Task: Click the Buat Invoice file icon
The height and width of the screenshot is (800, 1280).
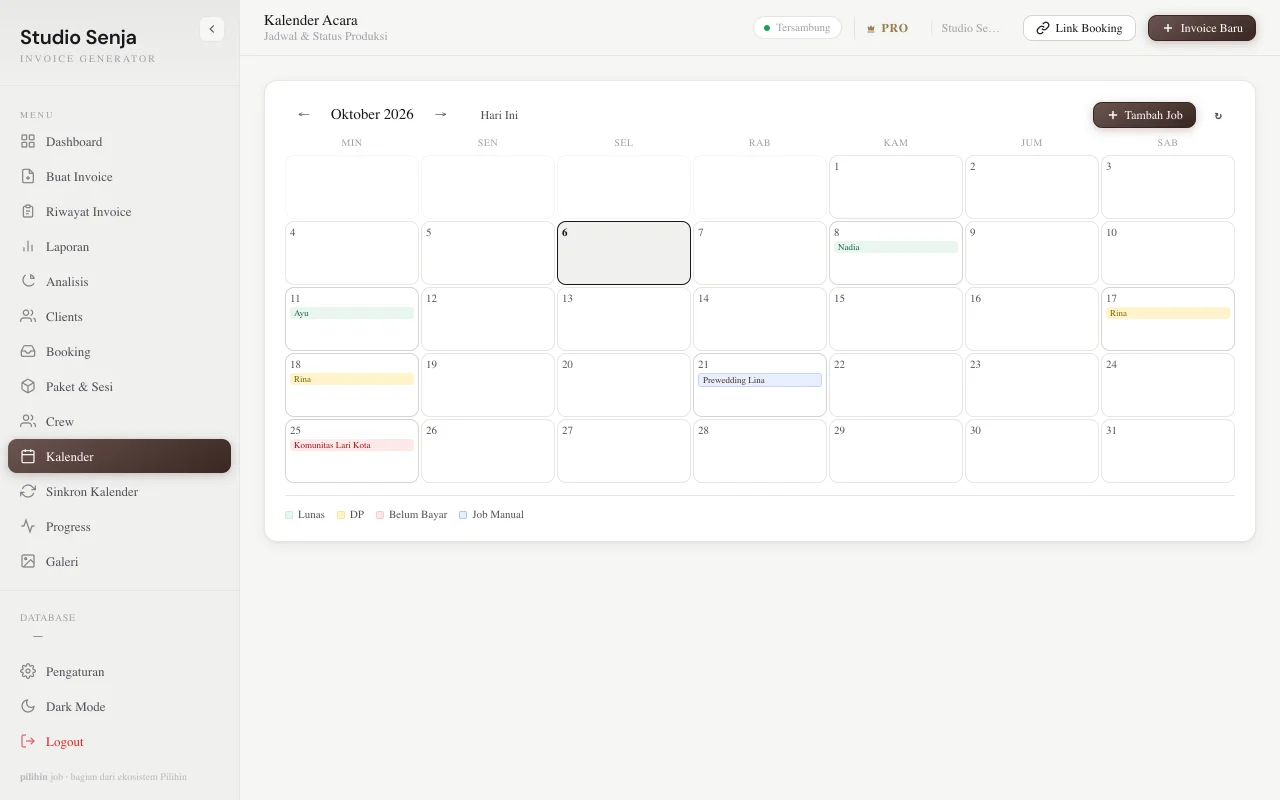Action: [28, 177]
